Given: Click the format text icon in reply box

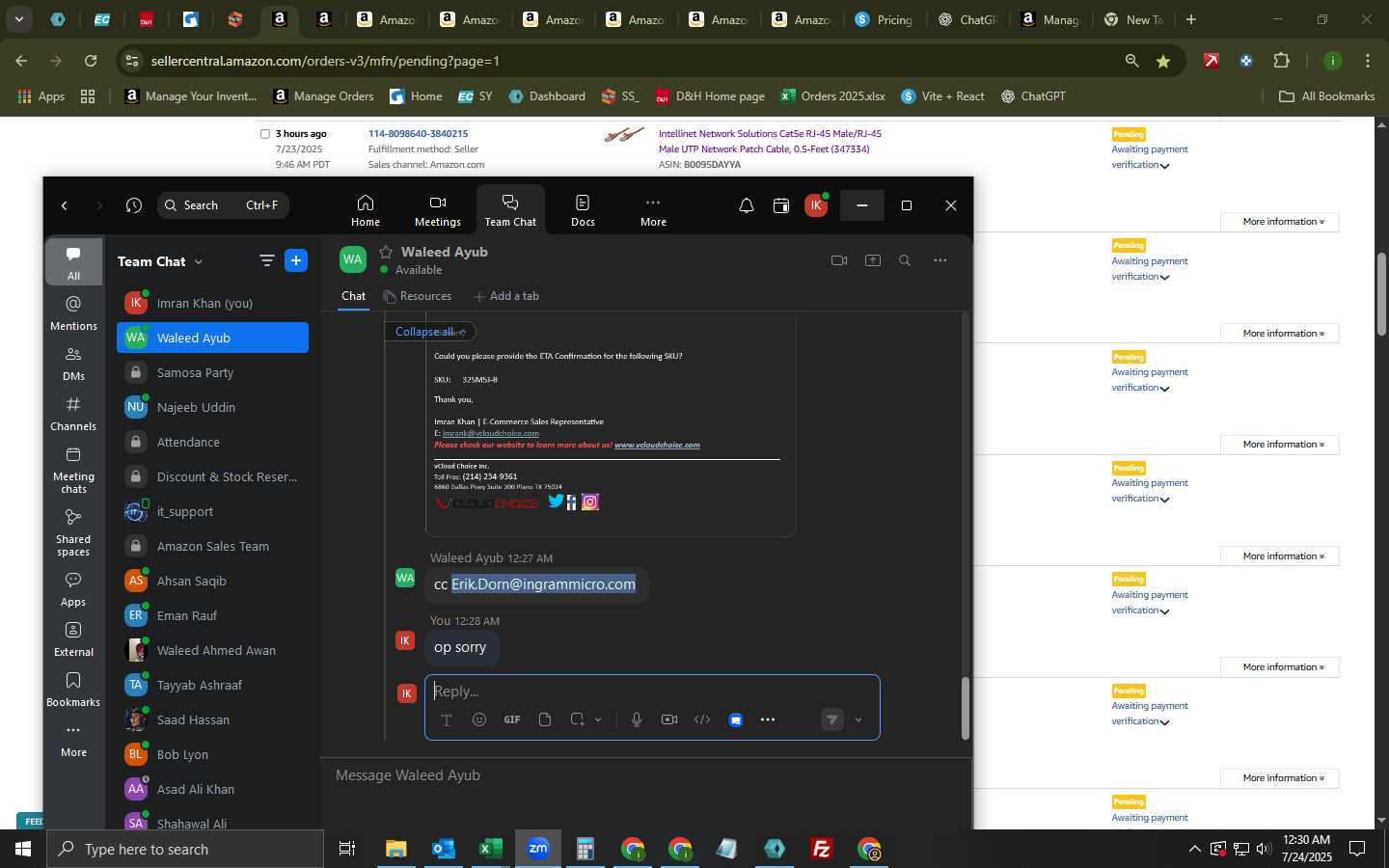Looking at the screenshot, I should (x=447, y=720).
